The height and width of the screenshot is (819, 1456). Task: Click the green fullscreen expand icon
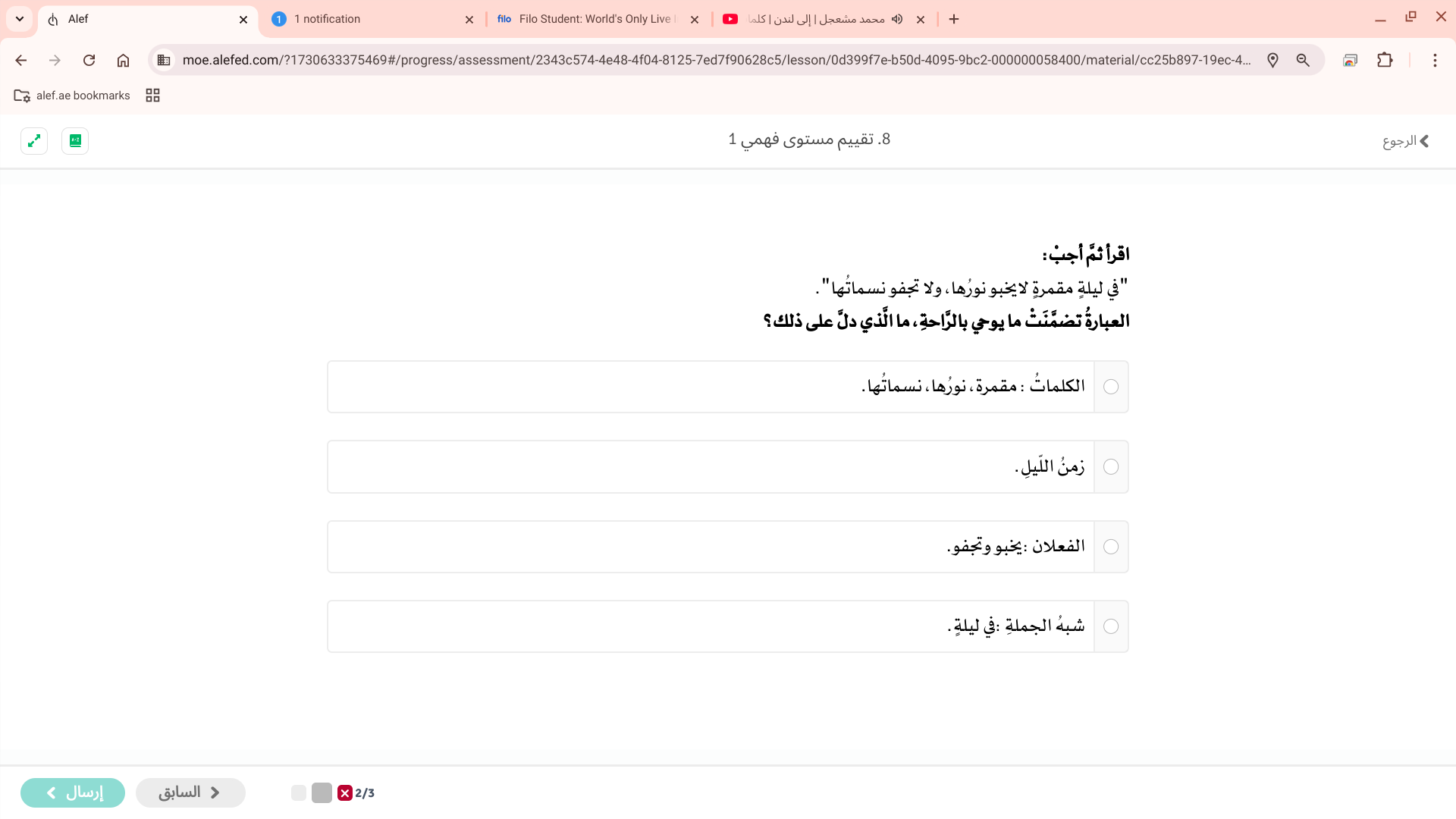tap(34, 141)
